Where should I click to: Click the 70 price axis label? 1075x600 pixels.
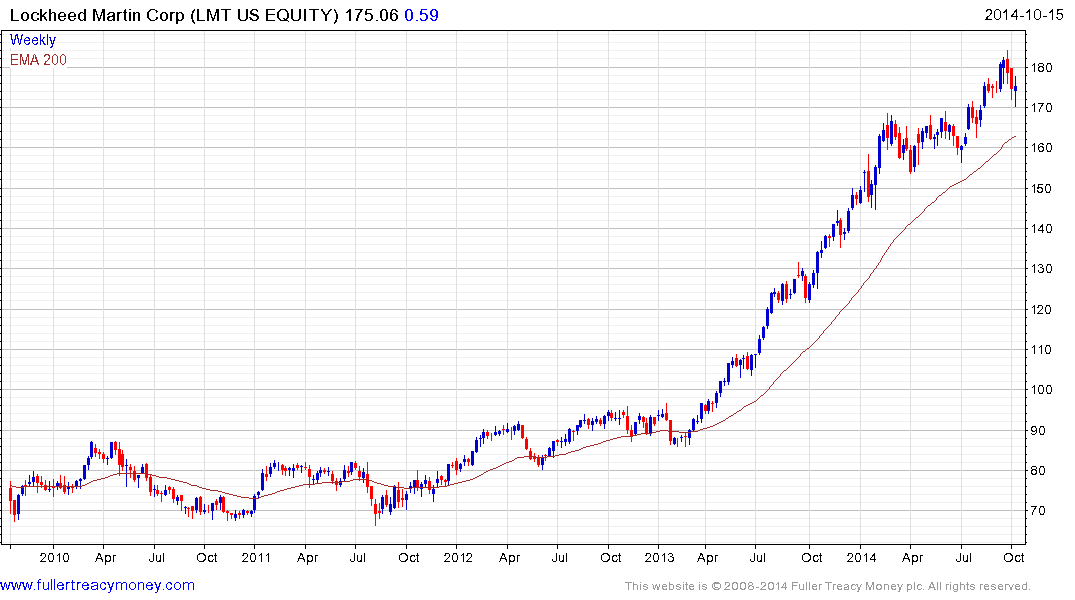(1038, 511)
